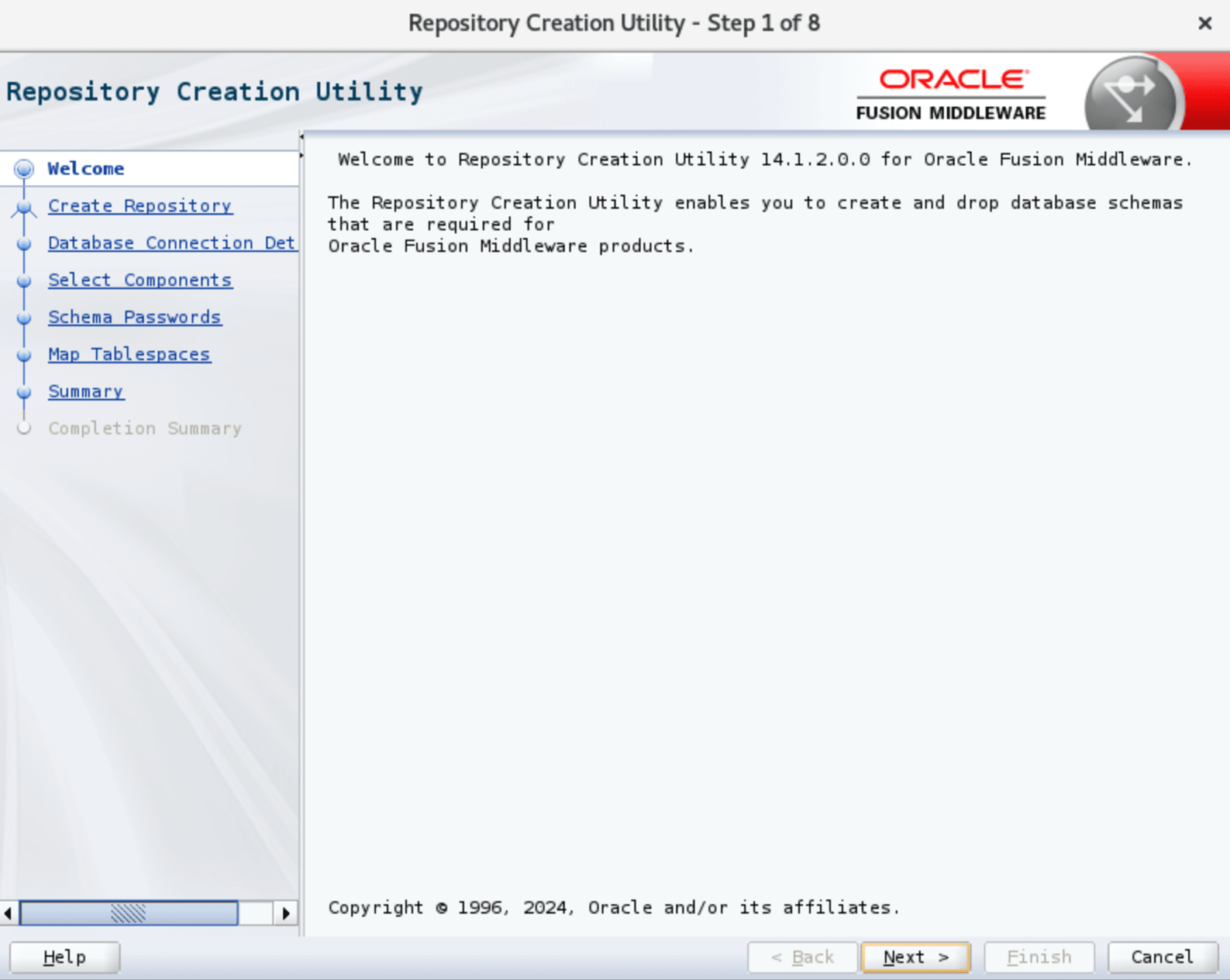Open the Create Repository step link
1230x980 pixels.
pyautogui.click(x=140, y=206)
